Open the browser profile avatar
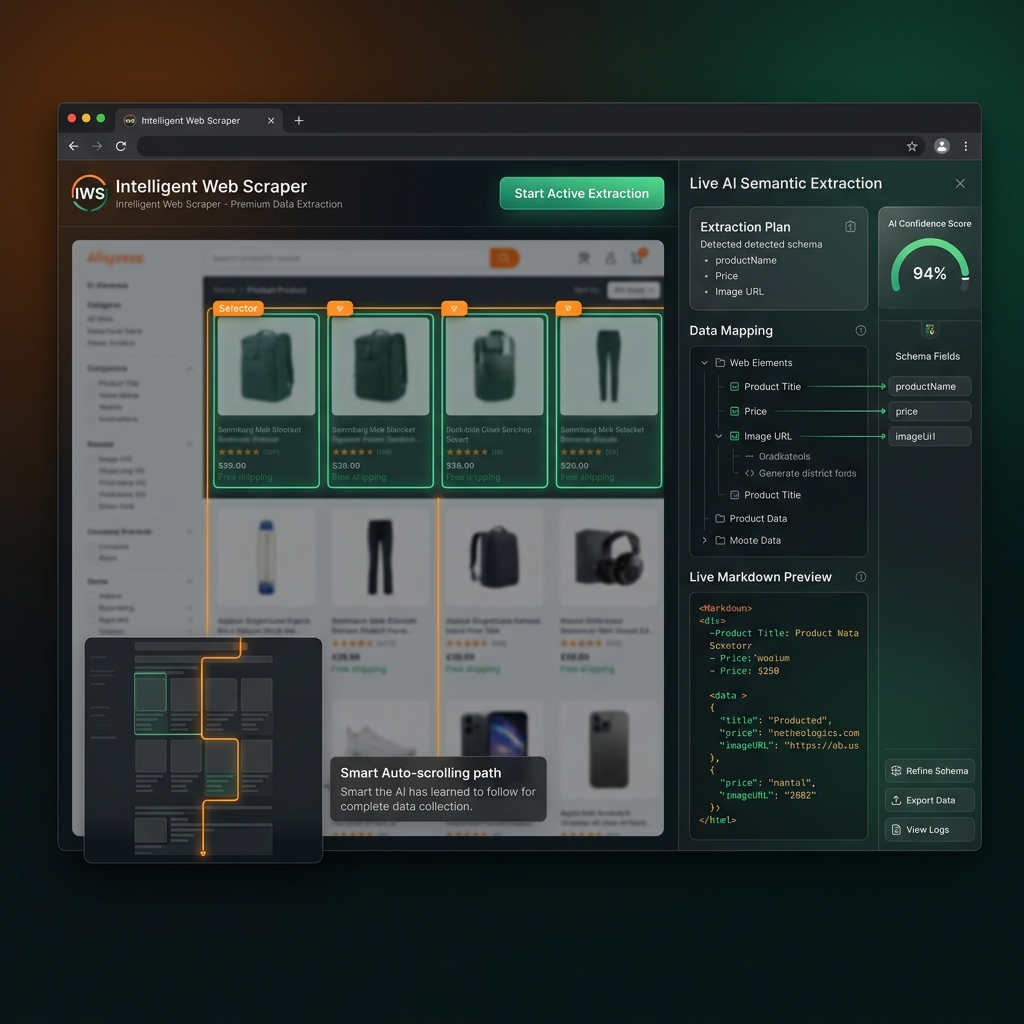Screen dimensions: 1024x1024 (x=941, y=146)
